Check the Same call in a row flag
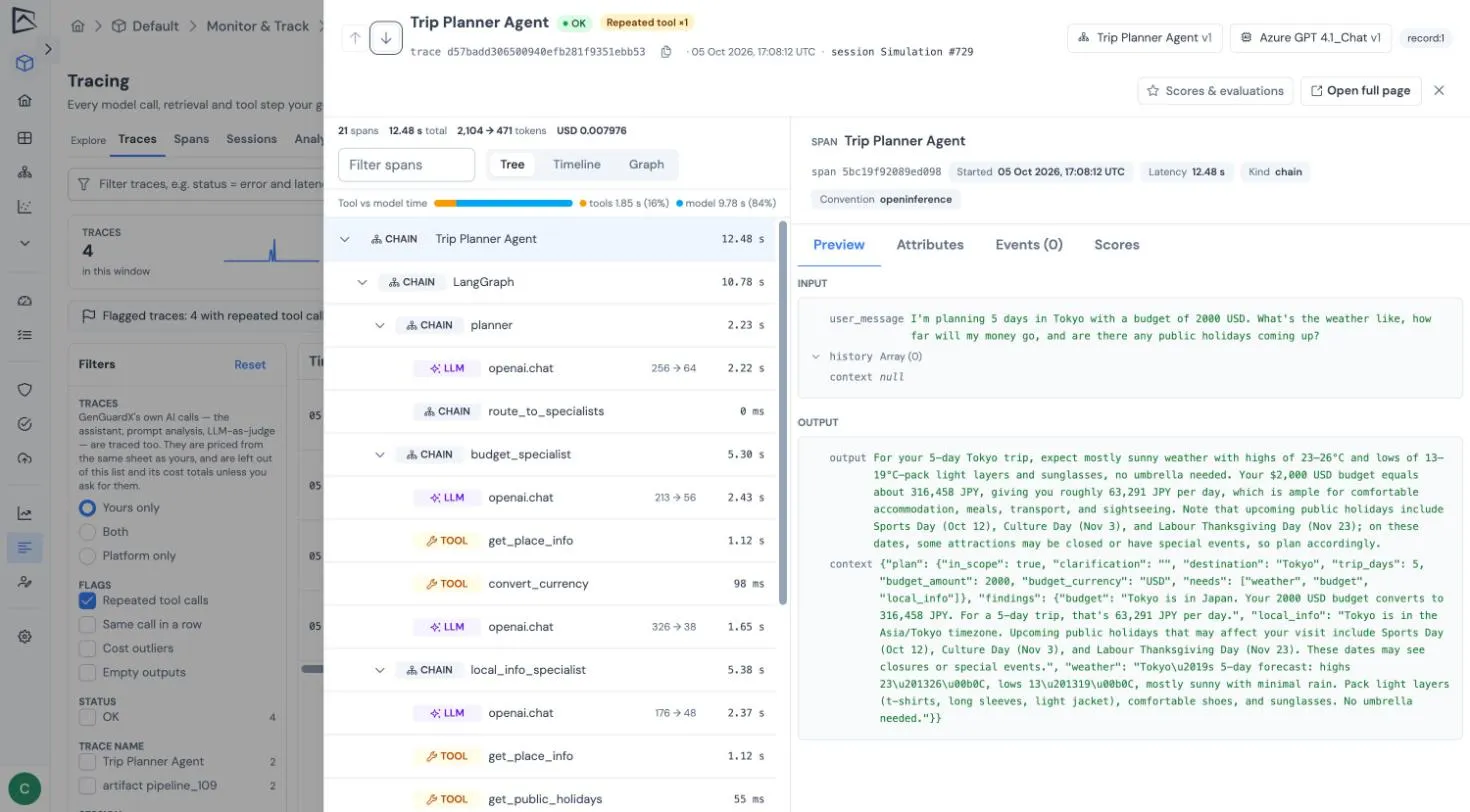Viewport: 1470px width, 812px height. (x=87, y=625)
